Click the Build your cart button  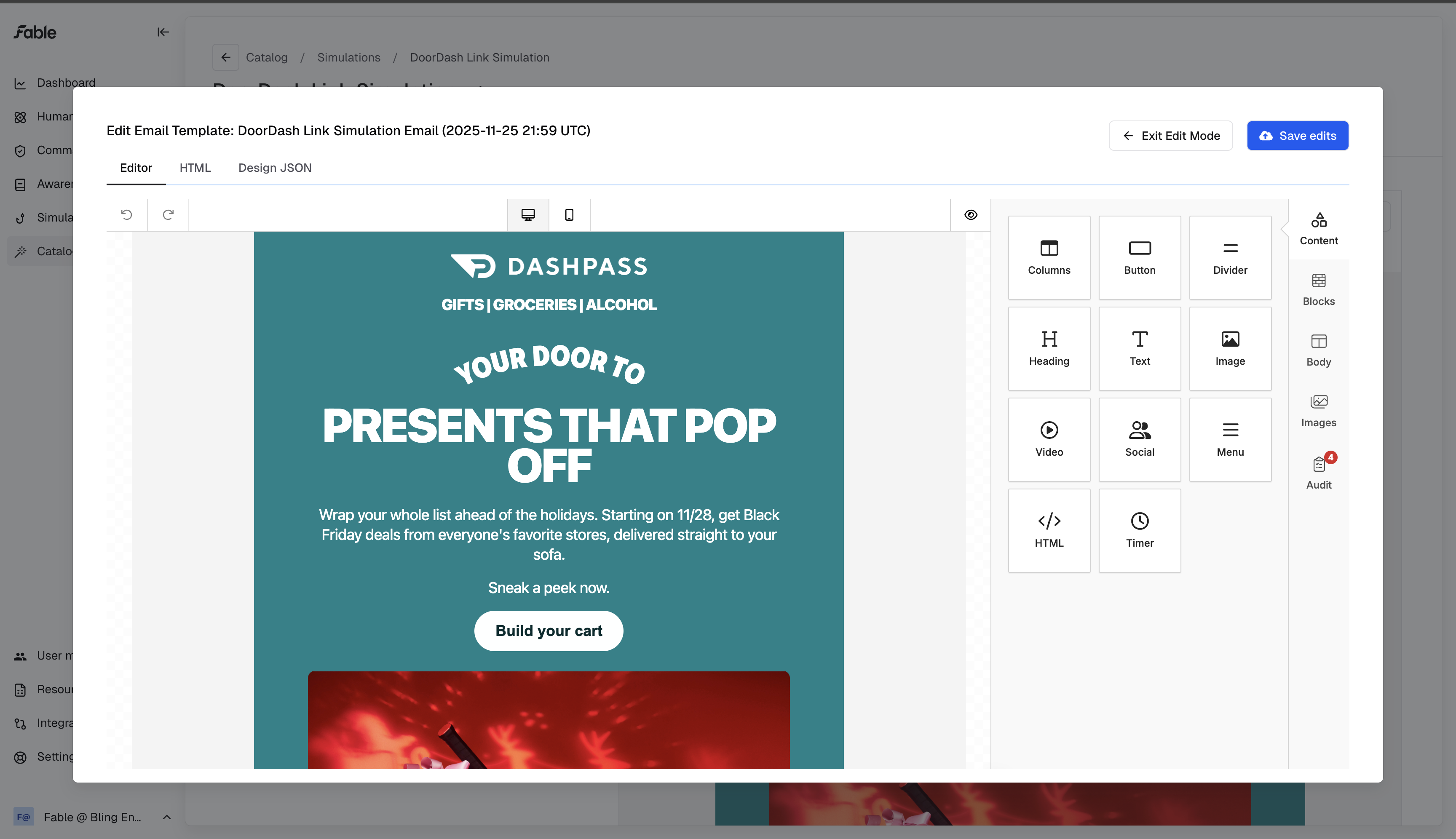549,631
